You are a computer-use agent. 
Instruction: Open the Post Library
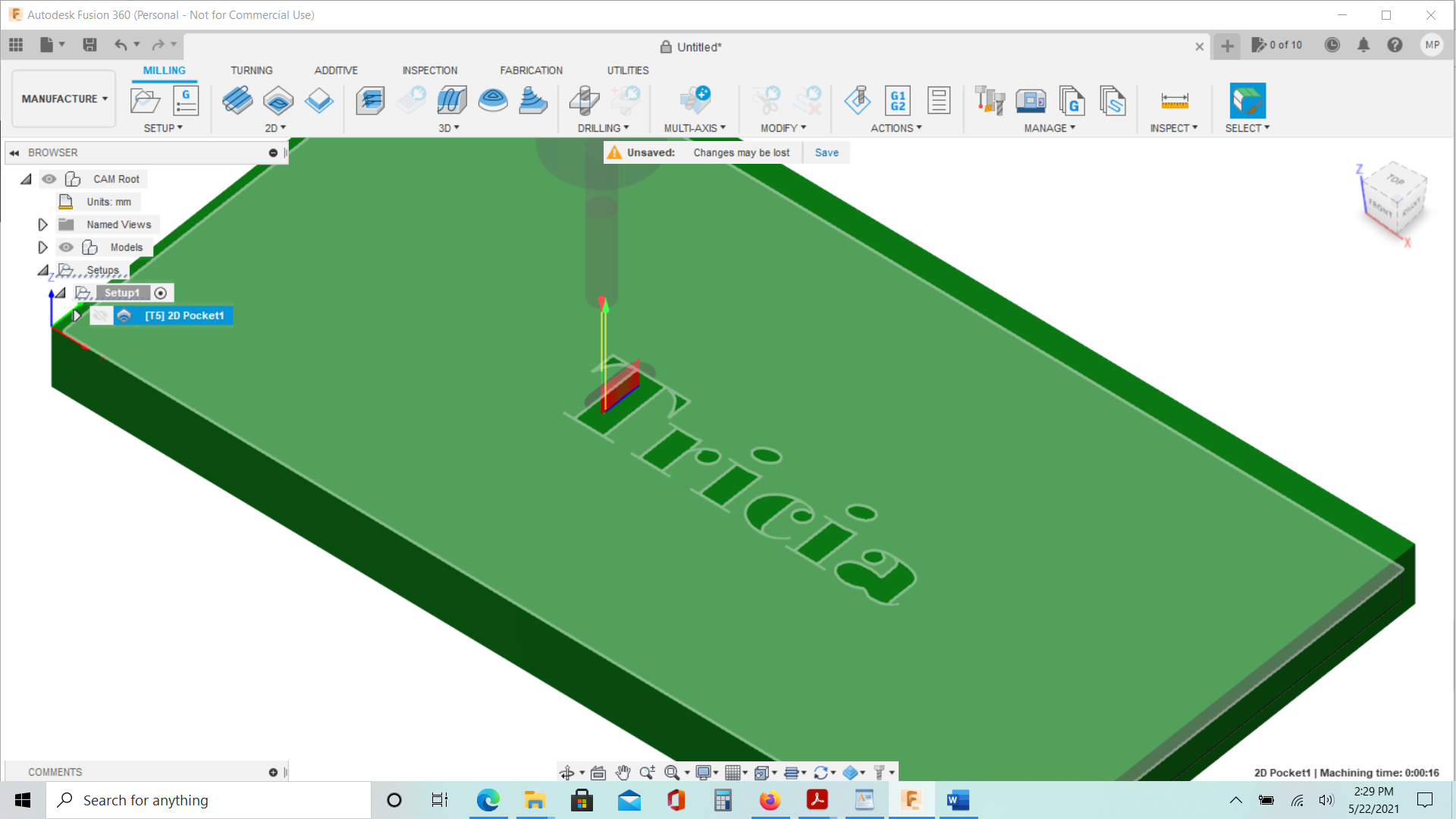point(1072,100)
